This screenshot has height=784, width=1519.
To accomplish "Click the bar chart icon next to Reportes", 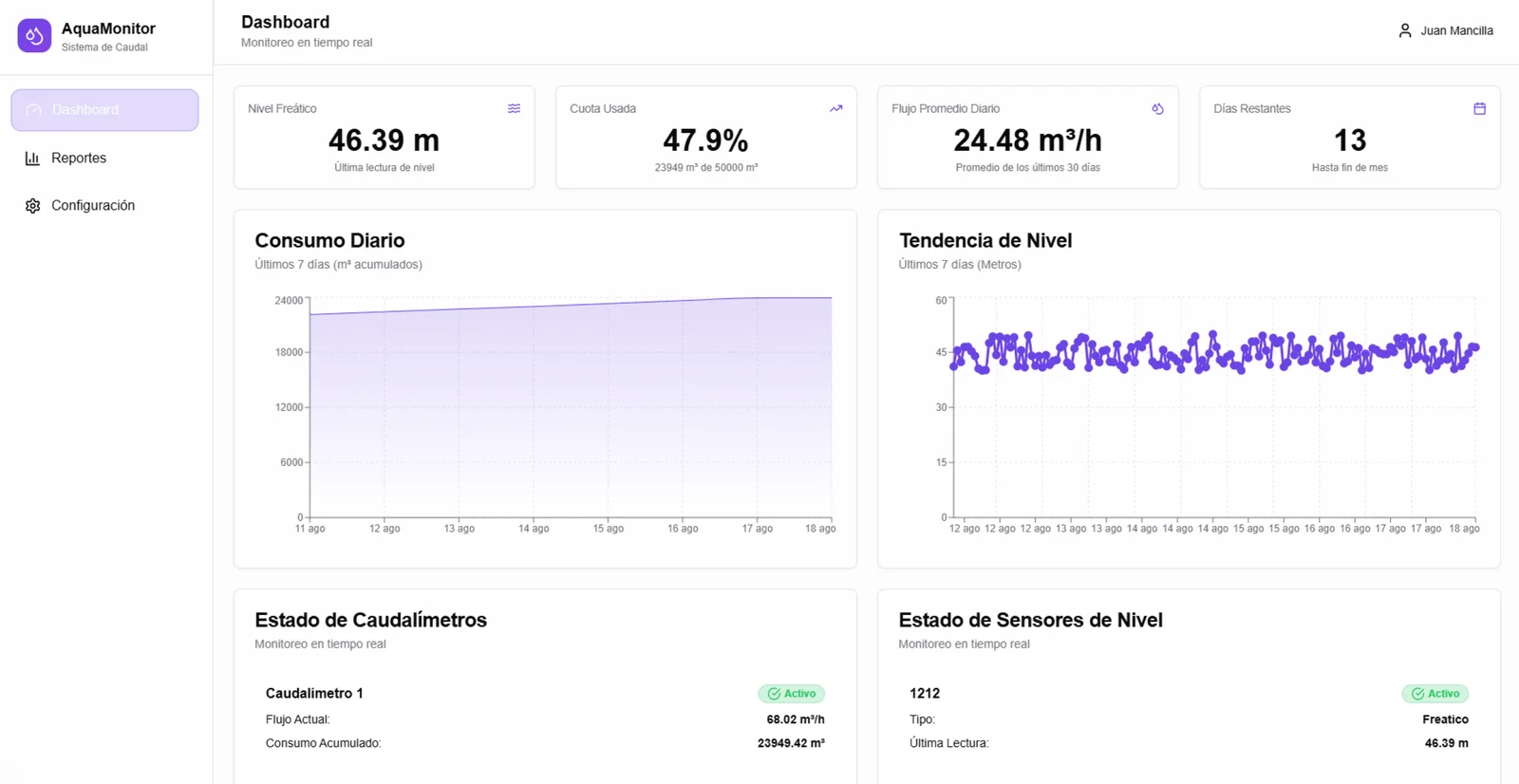I will 32,159.
